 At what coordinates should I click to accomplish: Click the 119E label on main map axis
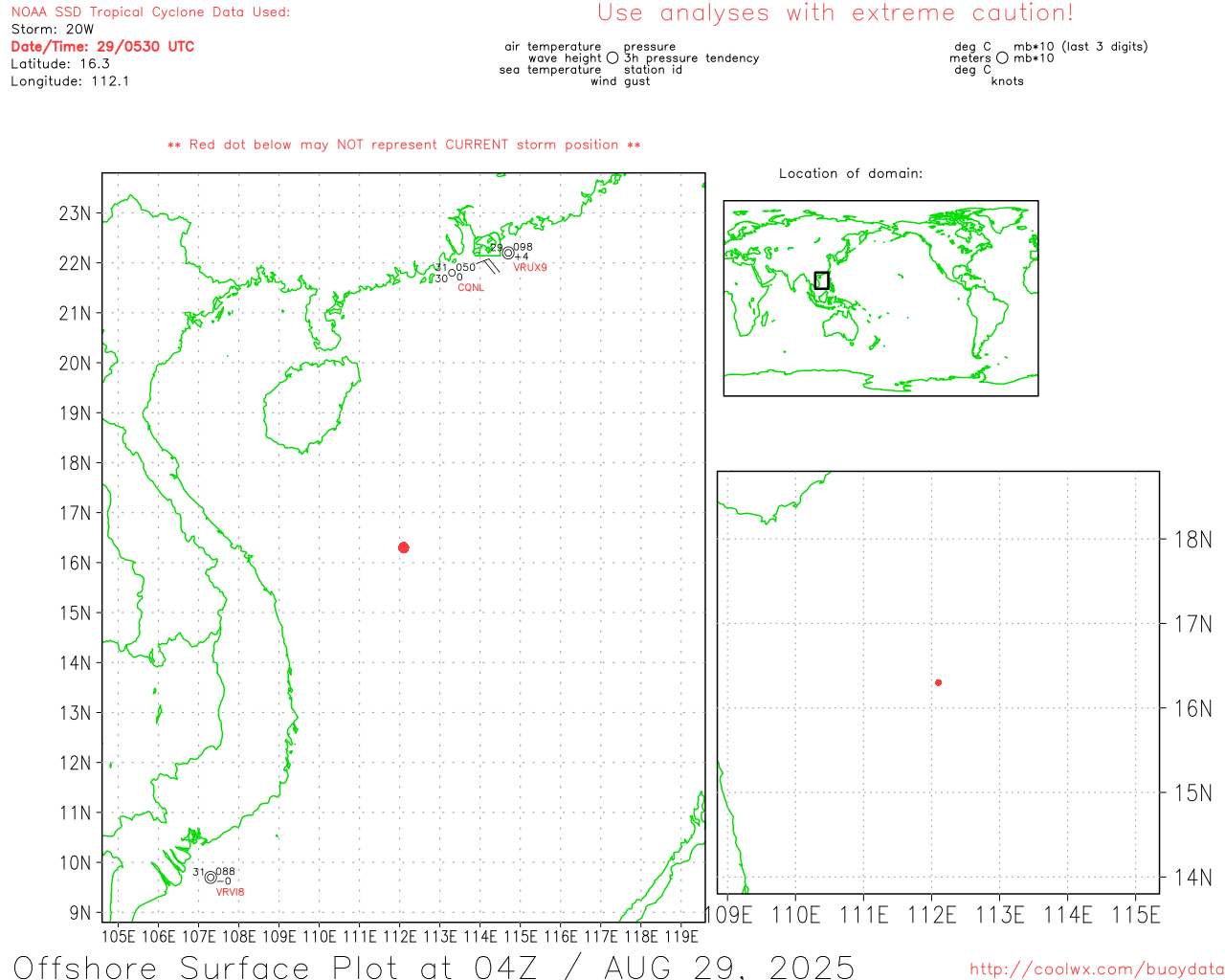point(681,936)
